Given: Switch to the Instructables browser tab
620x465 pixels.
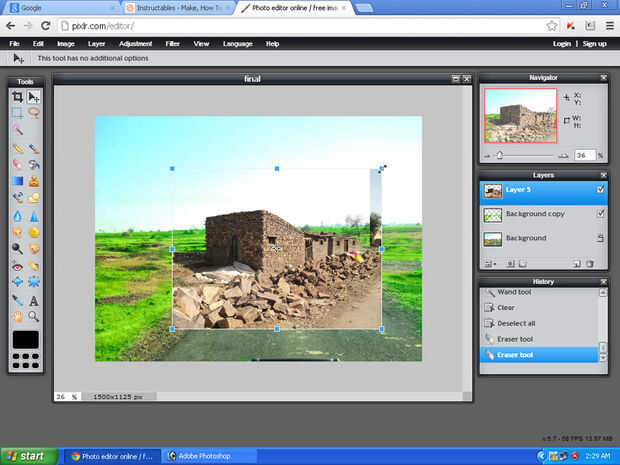Looking at the screenshot, I should tap(178, 8).
